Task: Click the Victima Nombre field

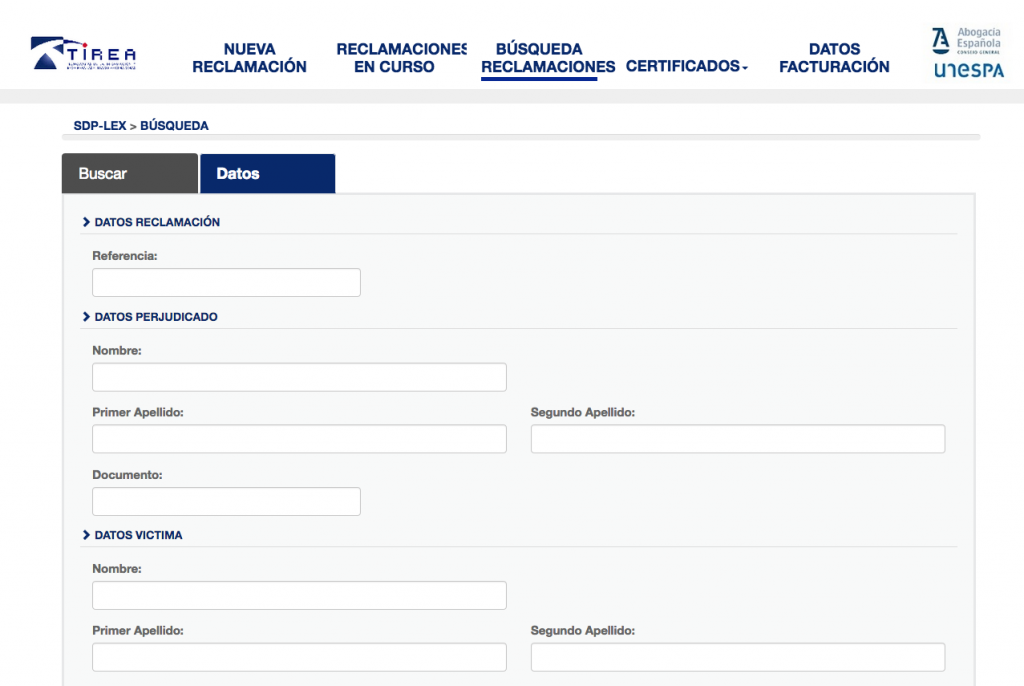Action: pyautogui.click(x=299, y=595)
